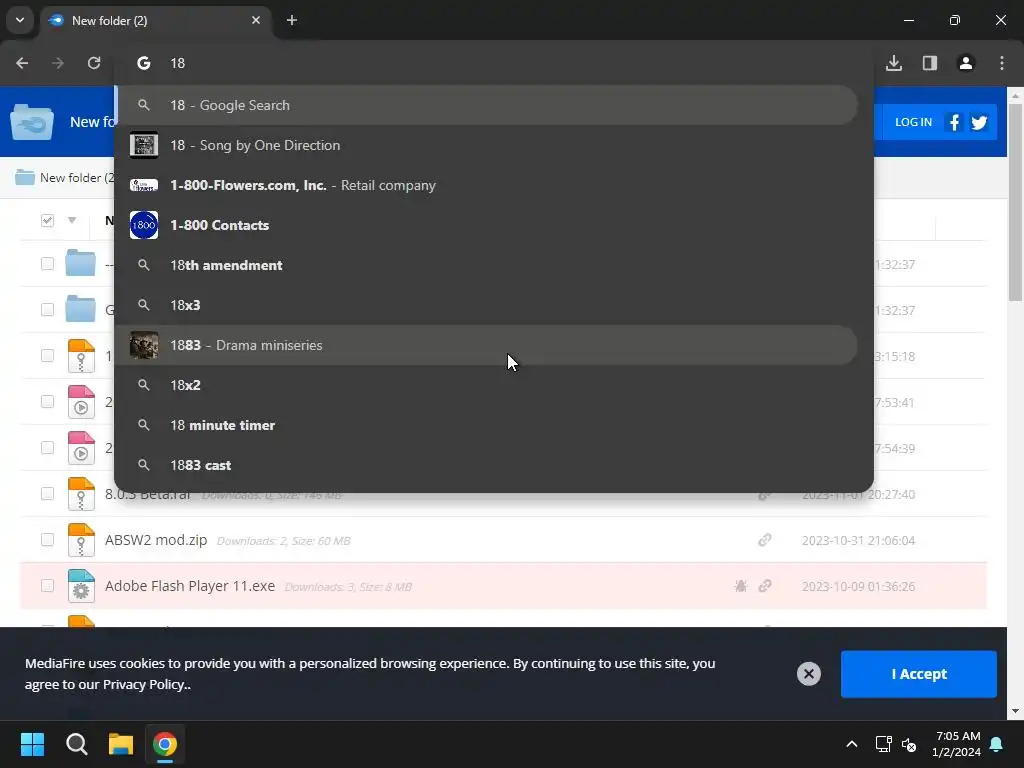The image size is (1024, 768).
Task: Click 1-800-Flowers logo icon
Action: pos(144,185)
